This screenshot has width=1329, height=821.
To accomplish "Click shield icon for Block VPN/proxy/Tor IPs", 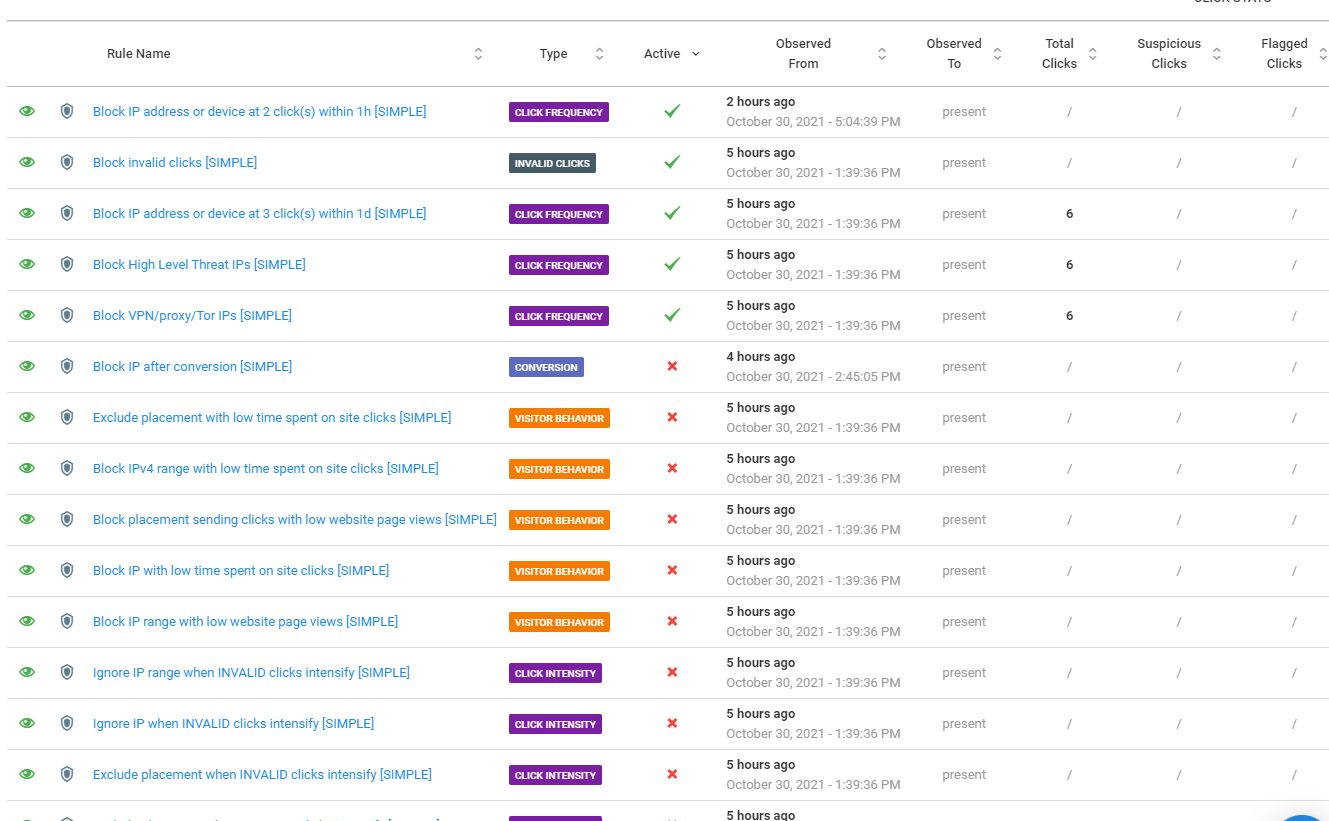I will click(67, 315).
